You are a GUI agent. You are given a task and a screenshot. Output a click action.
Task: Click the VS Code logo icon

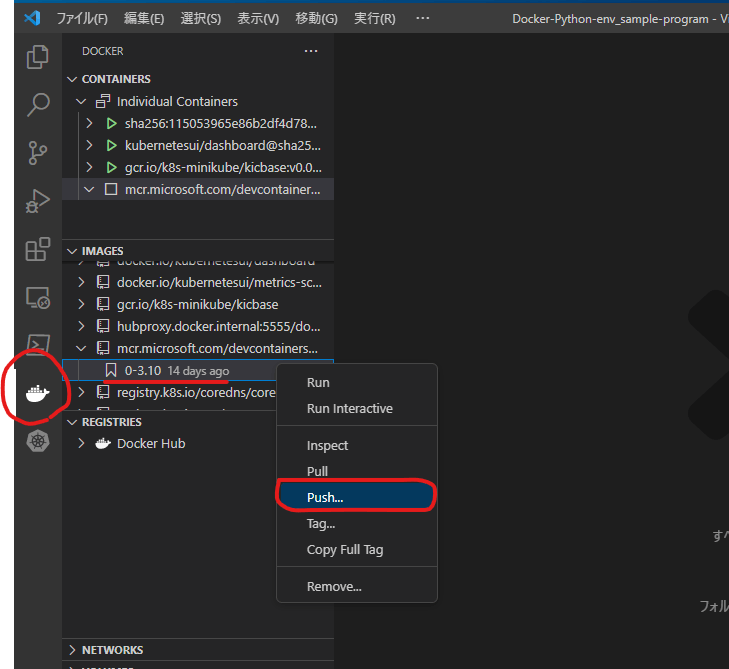(33, 18)
